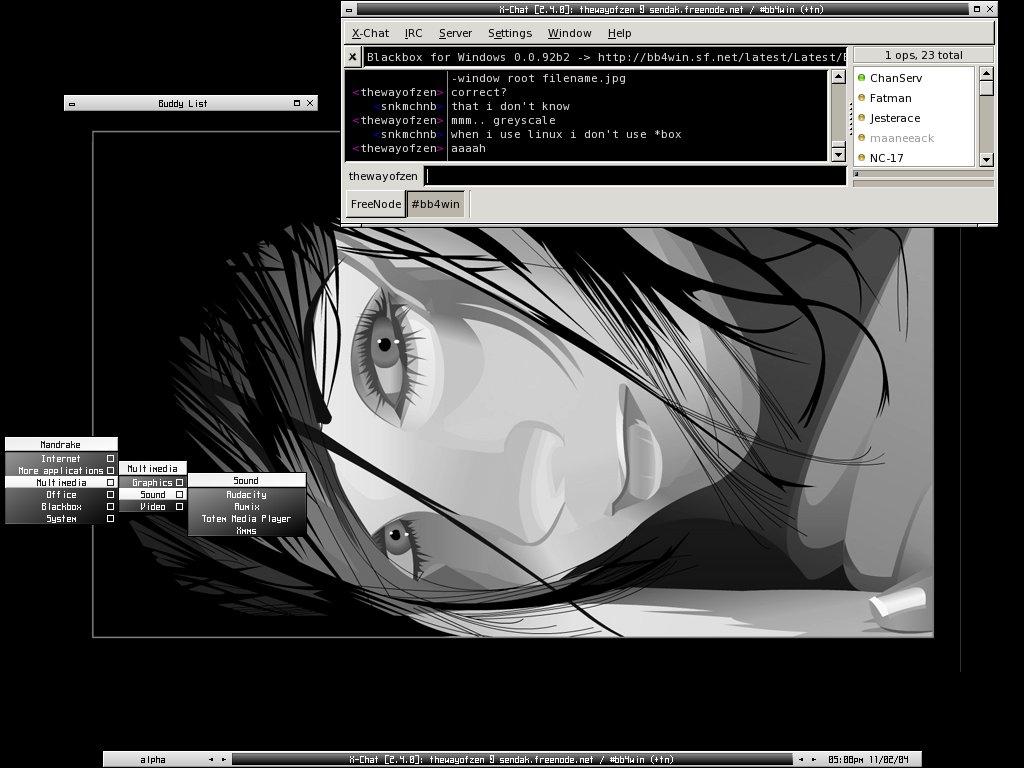Click the status dot next to Fatman
The image size is (1024, 768).
[861, 98]
